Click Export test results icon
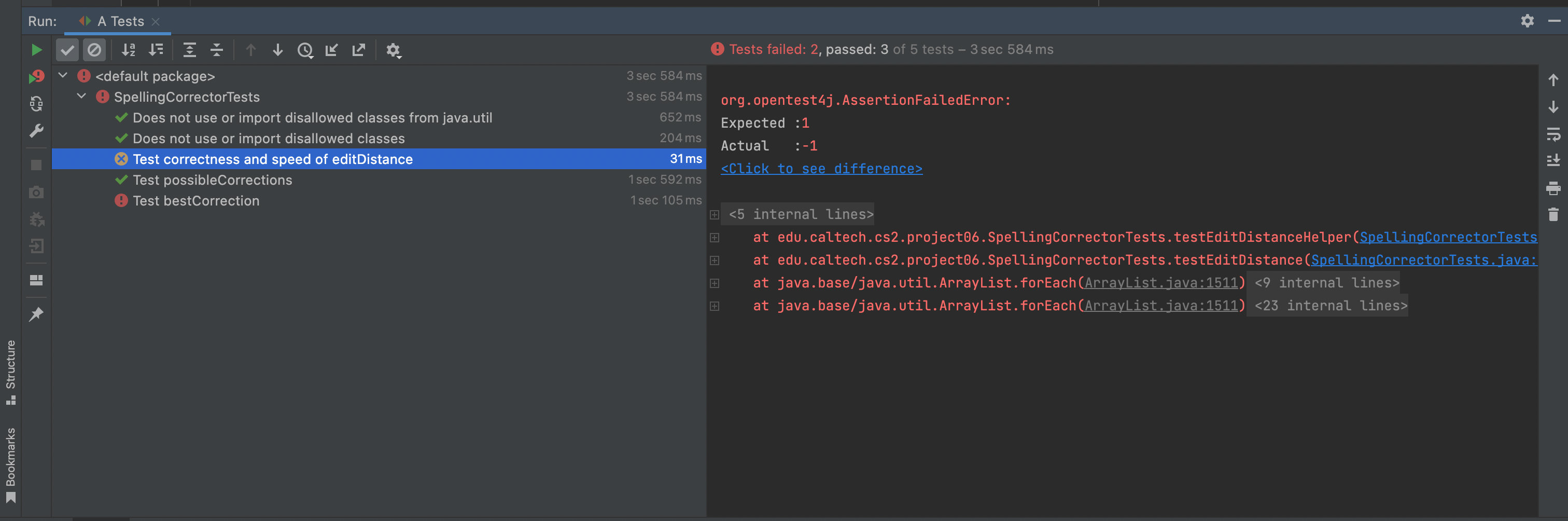 (x=358, y=50)
